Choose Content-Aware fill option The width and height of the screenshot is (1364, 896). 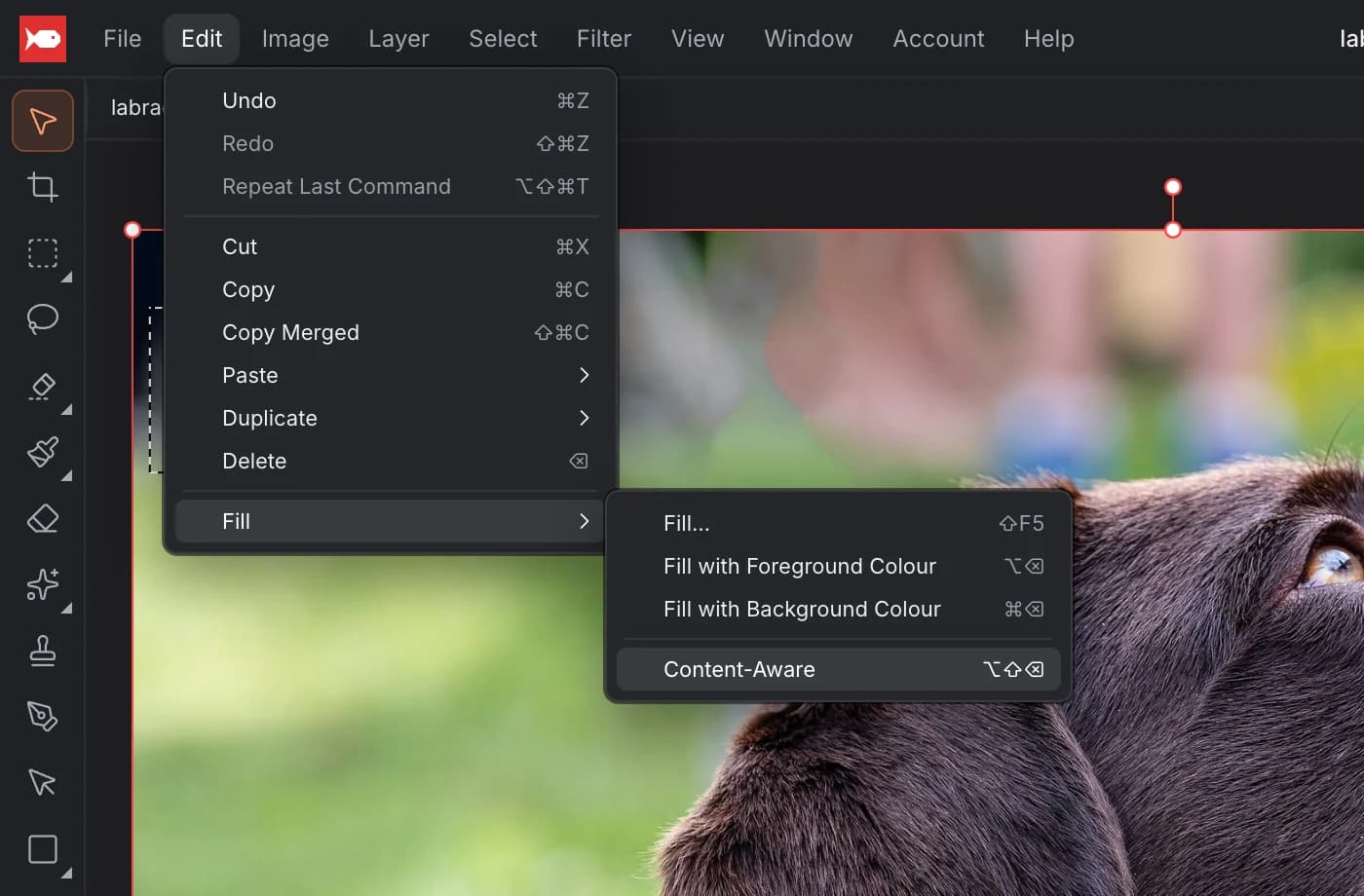tap(839, 669)
